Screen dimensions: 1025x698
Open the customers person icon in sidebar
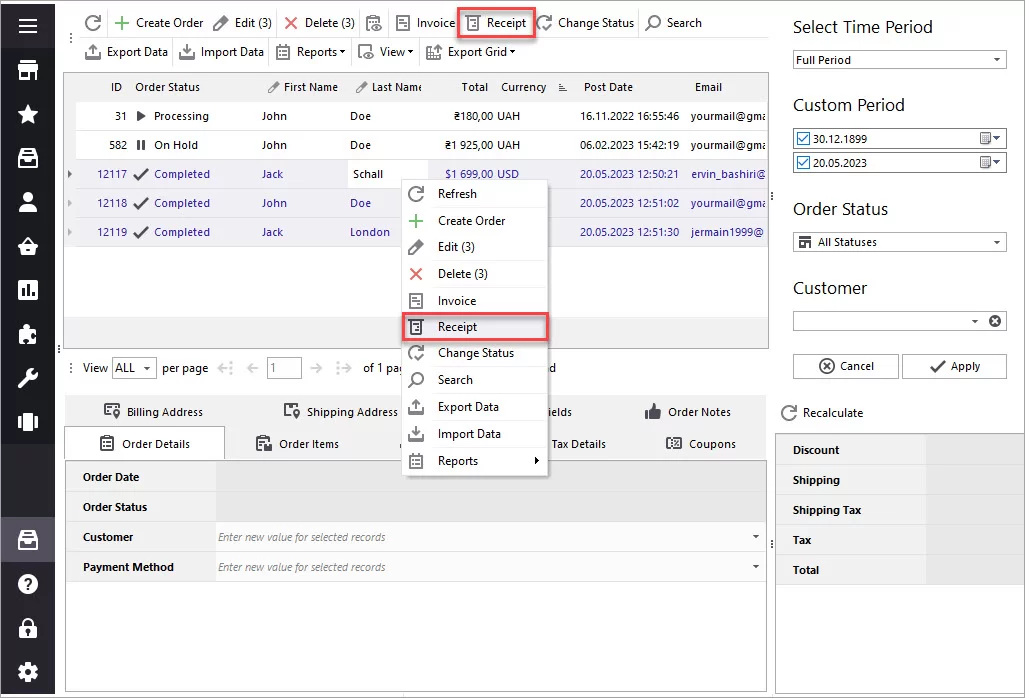click(x=28, y=202)
